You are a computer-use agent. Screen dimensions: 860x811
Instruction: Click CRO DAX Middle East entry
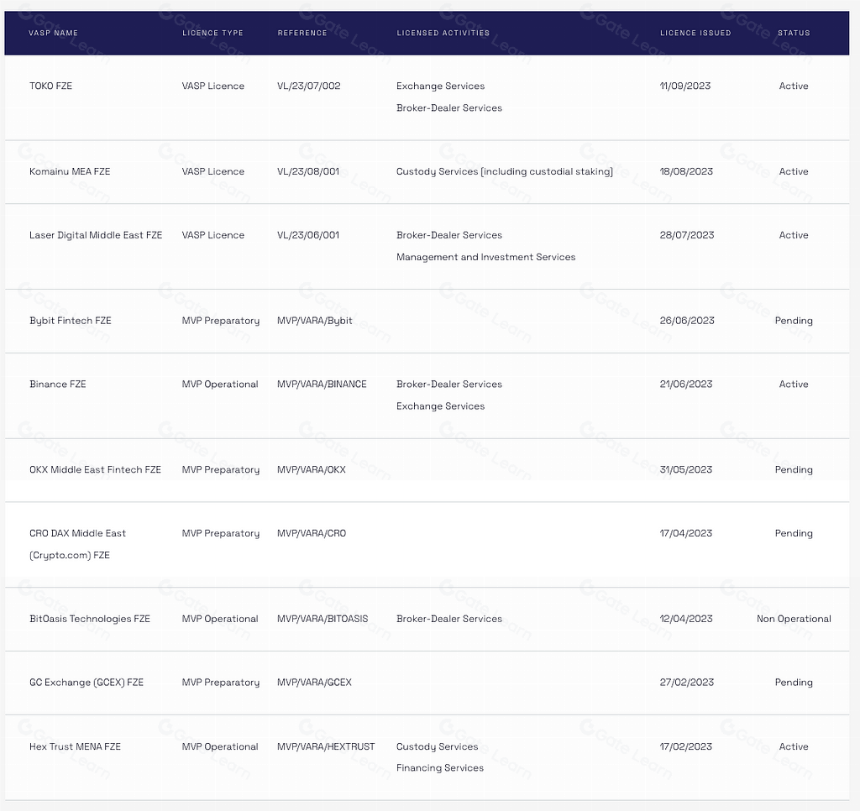click(77, 544)
